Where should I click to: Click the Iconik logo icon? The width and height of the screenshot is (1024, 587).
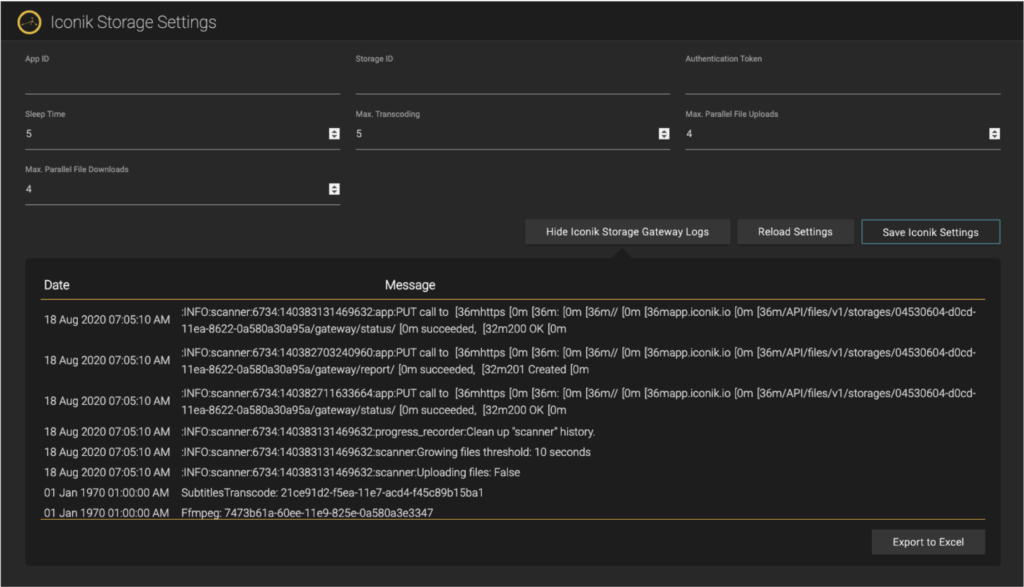coord(29,22)
